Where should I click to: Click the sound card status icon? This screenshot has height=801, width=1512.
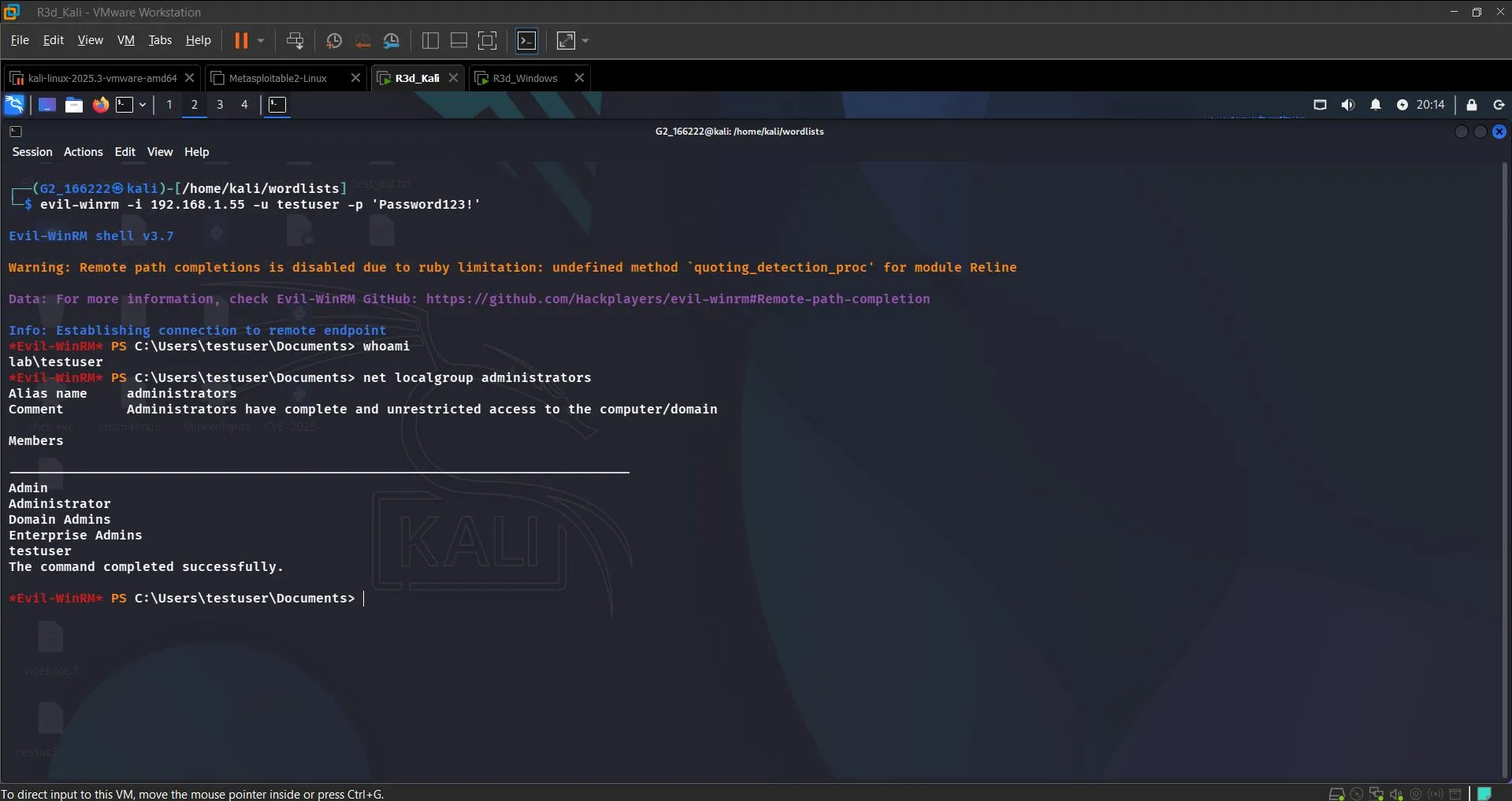click(1396, 794)
